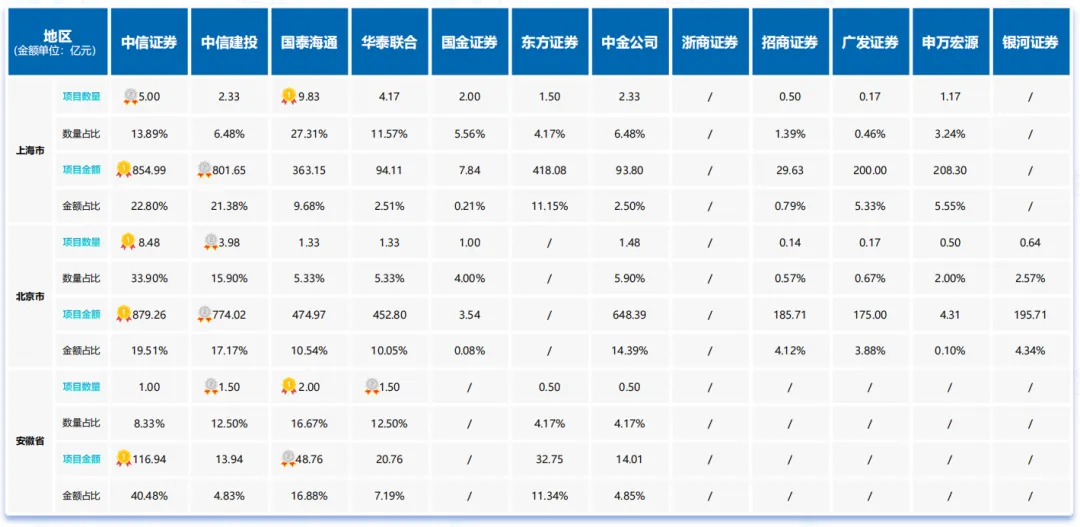The width and height of the screenshot is (1080, 527).
Task: Click the 208.30 cell
Action: coord(950,169)
